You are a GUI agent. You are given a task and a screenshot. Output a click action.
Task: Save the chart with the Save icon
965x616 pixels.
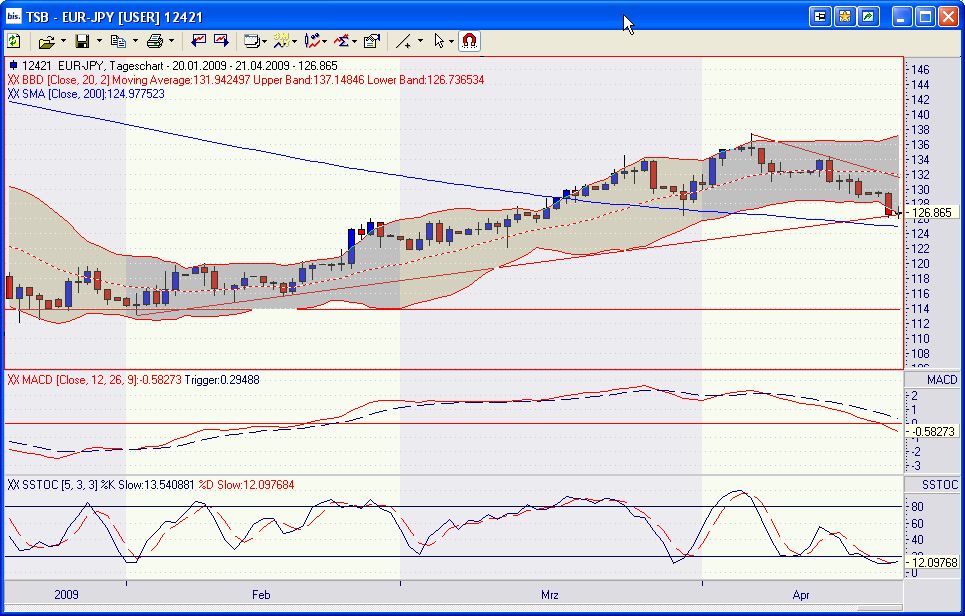84,41
